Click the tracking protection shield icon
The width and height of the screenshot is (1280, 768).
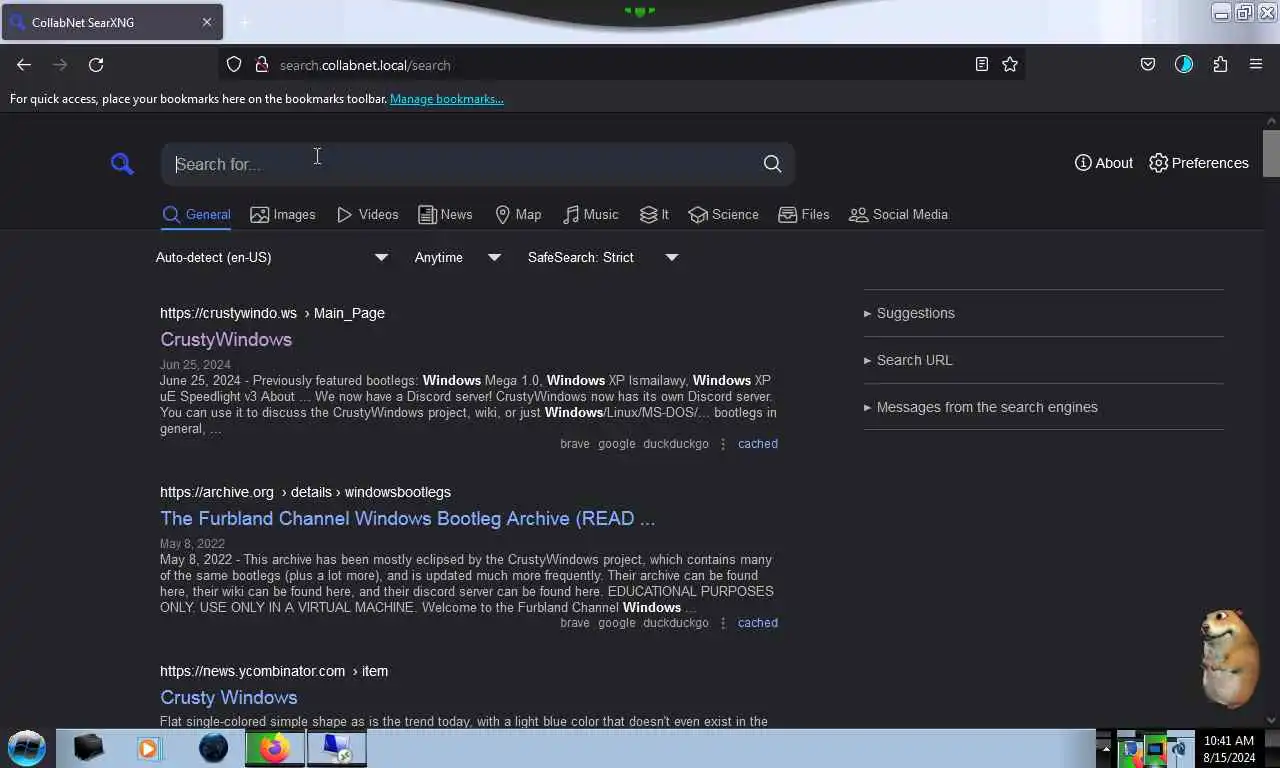[x=234, y=65]
